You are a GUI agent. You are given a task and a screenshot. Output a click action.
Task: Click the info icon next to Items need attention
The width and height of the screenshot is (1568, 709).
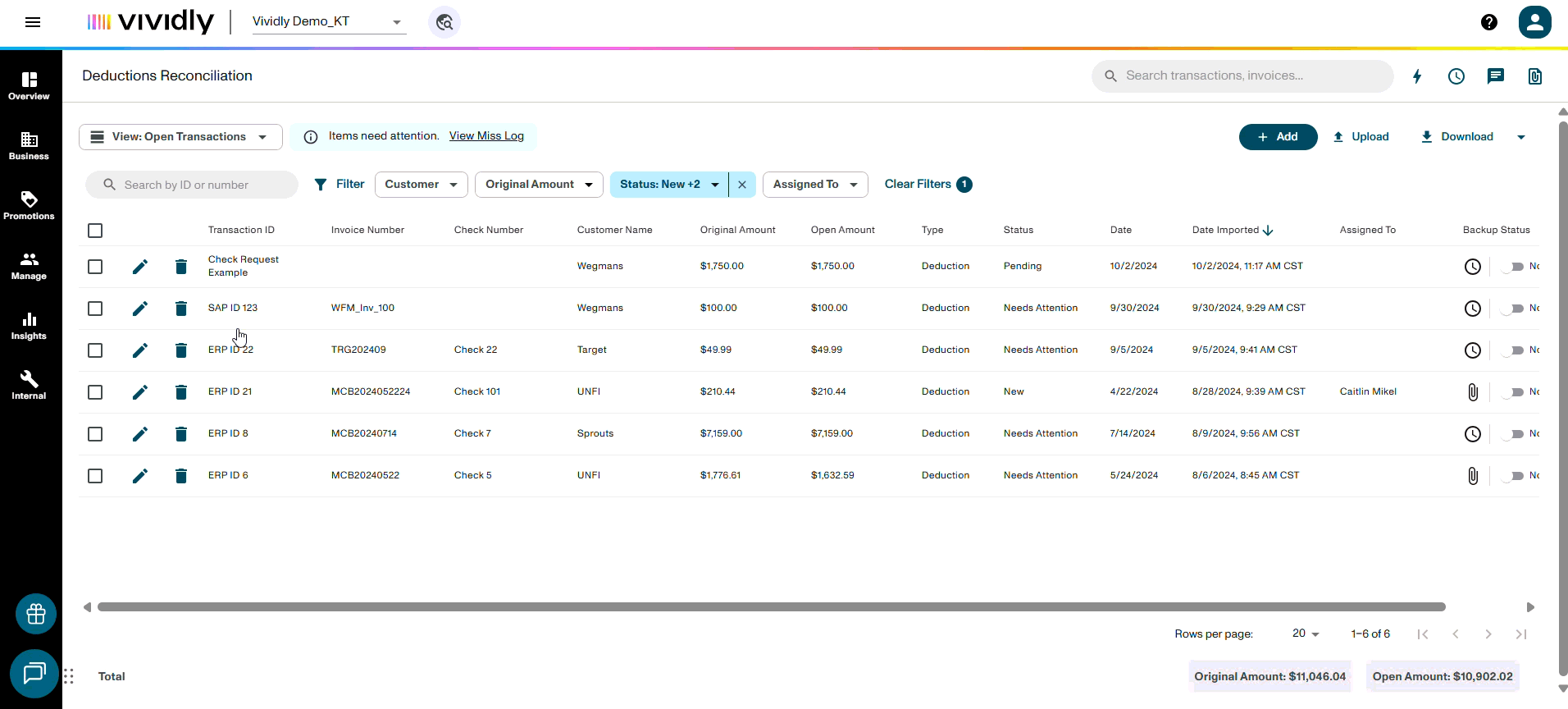click(311, 137)
